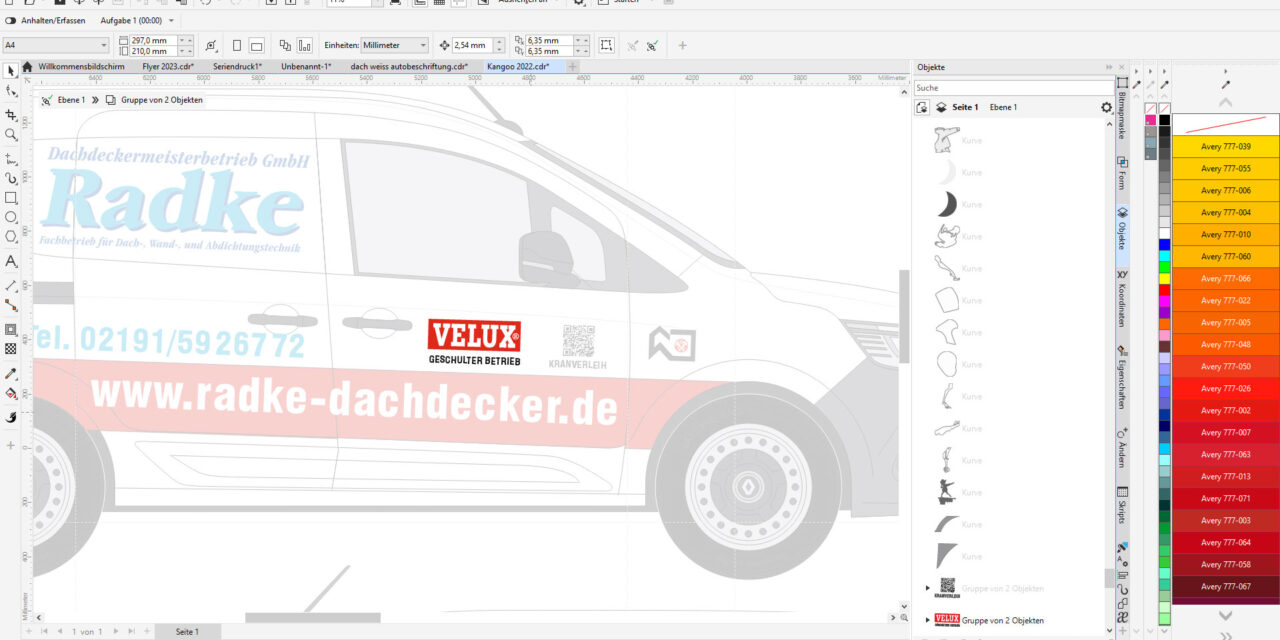1280x640 pixels.
Task: Switch to Flyer 2023.cdr tab
Action: (167, 66)
